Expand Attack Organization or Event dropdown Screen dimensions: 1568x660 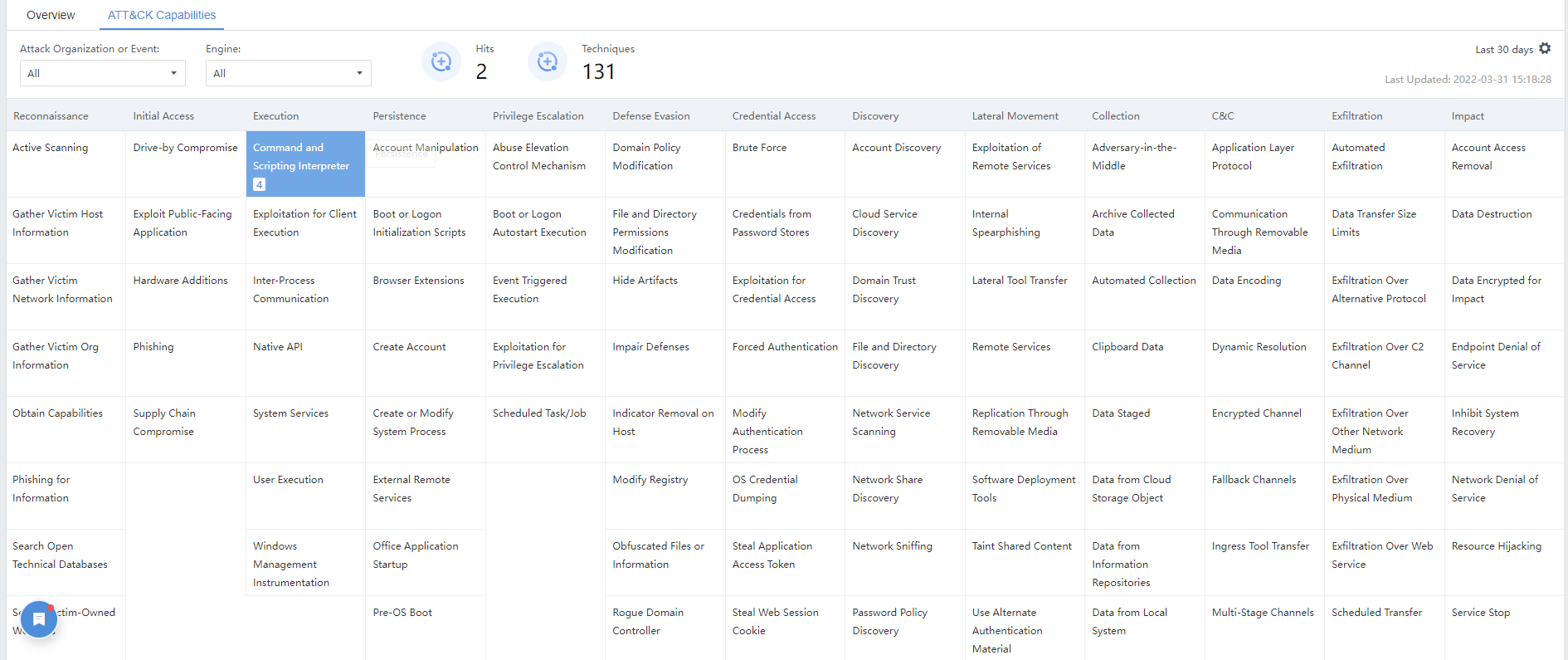tap(102, 73)
